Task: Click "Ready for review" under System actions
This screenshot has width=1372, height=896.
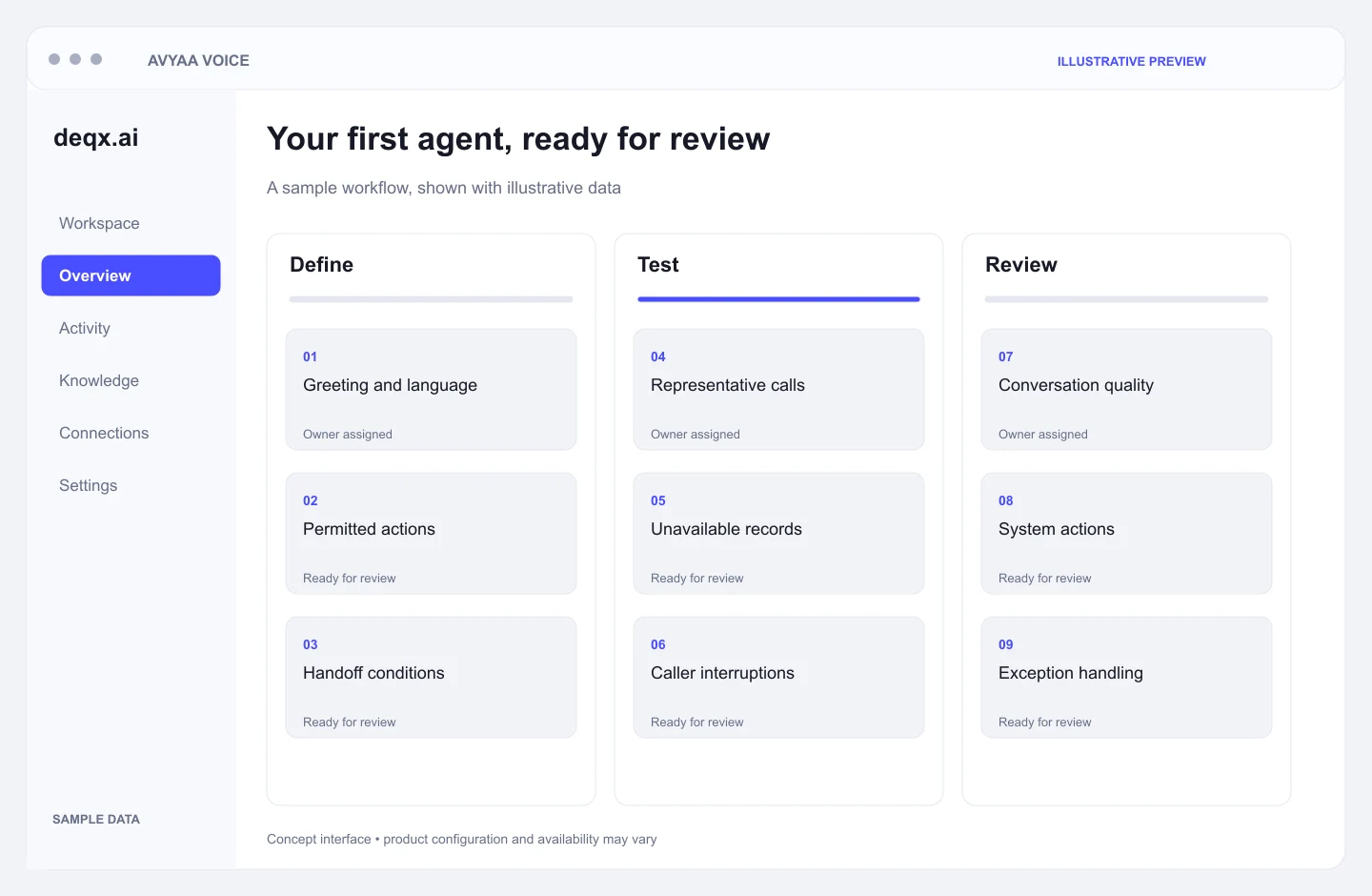Action: [1045, 578]
